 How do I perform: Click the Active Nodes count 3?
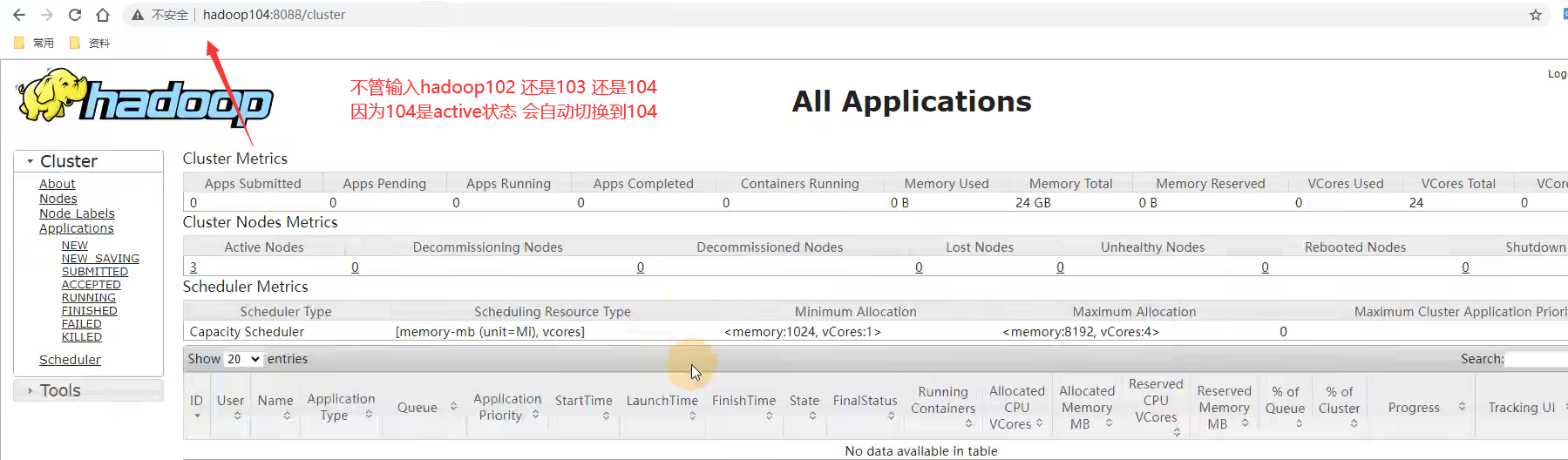[193, 267]
